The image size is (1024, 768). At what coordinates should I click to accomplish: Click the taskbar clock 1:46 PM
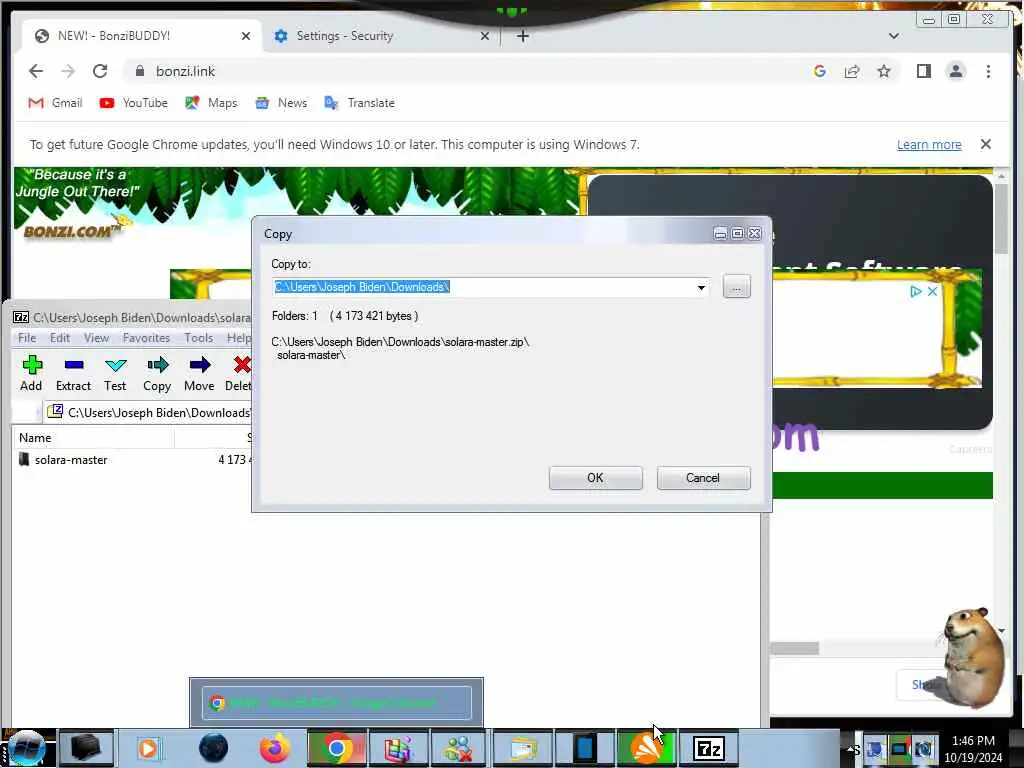[x=973, y=741]
